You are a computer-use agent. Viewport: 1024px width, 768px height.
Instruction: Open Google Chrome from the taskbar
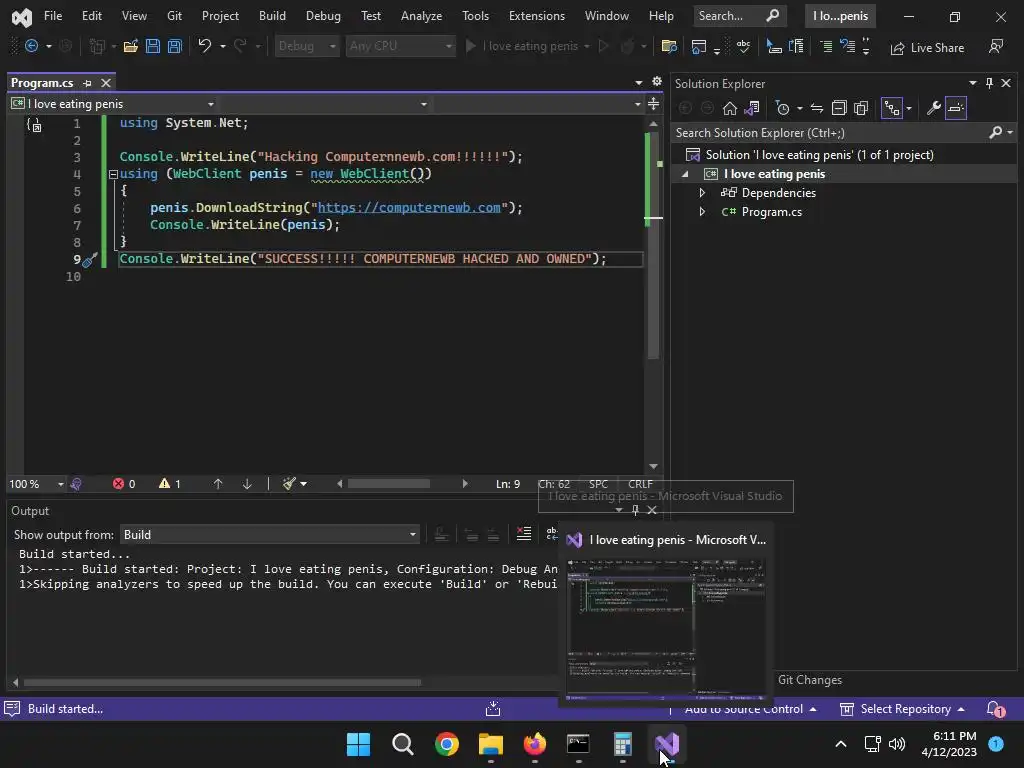click(x=447, y=744)
